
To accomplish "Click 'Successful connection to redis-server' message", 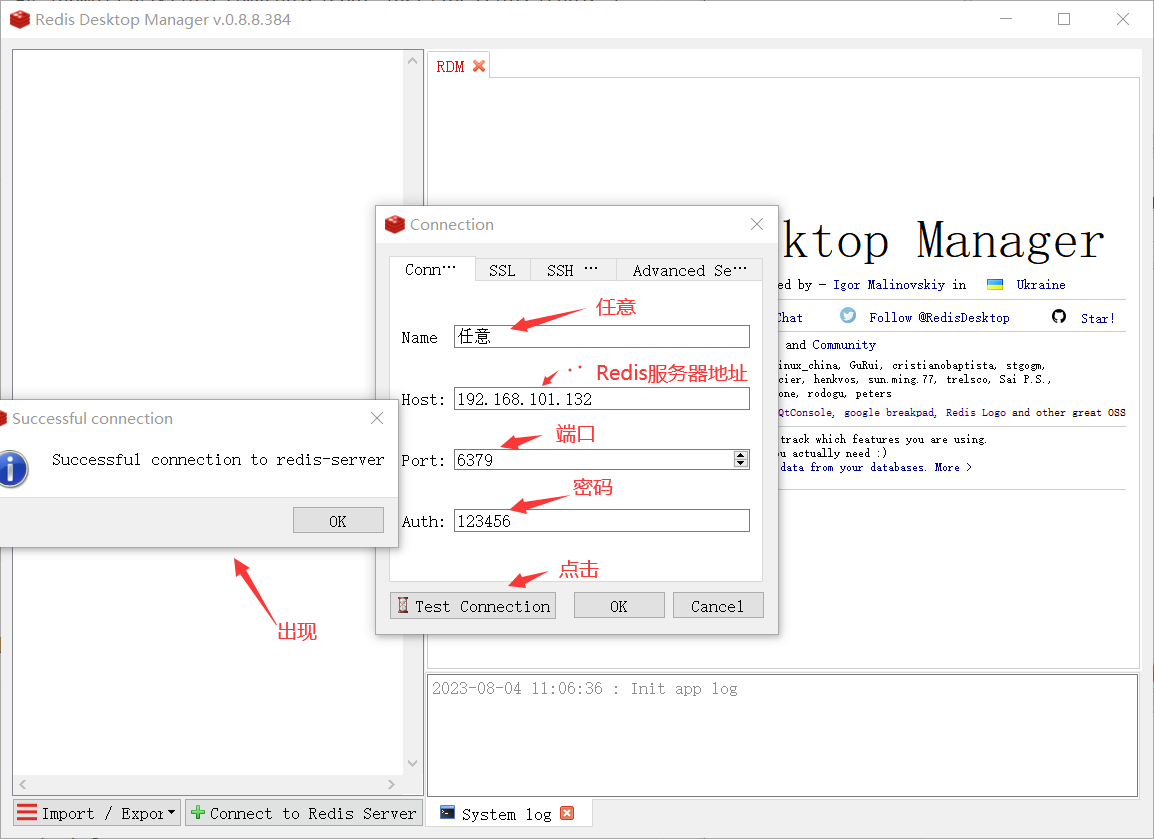I will [218, 460].
